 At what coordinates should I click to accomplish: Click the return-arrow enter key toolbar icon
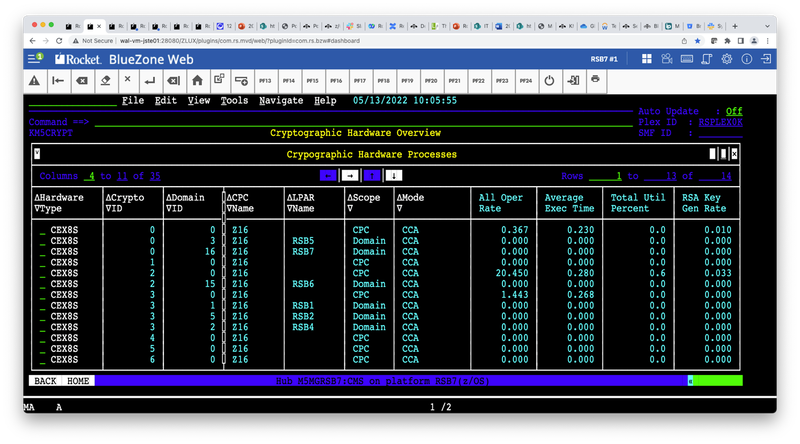[150, 81]
